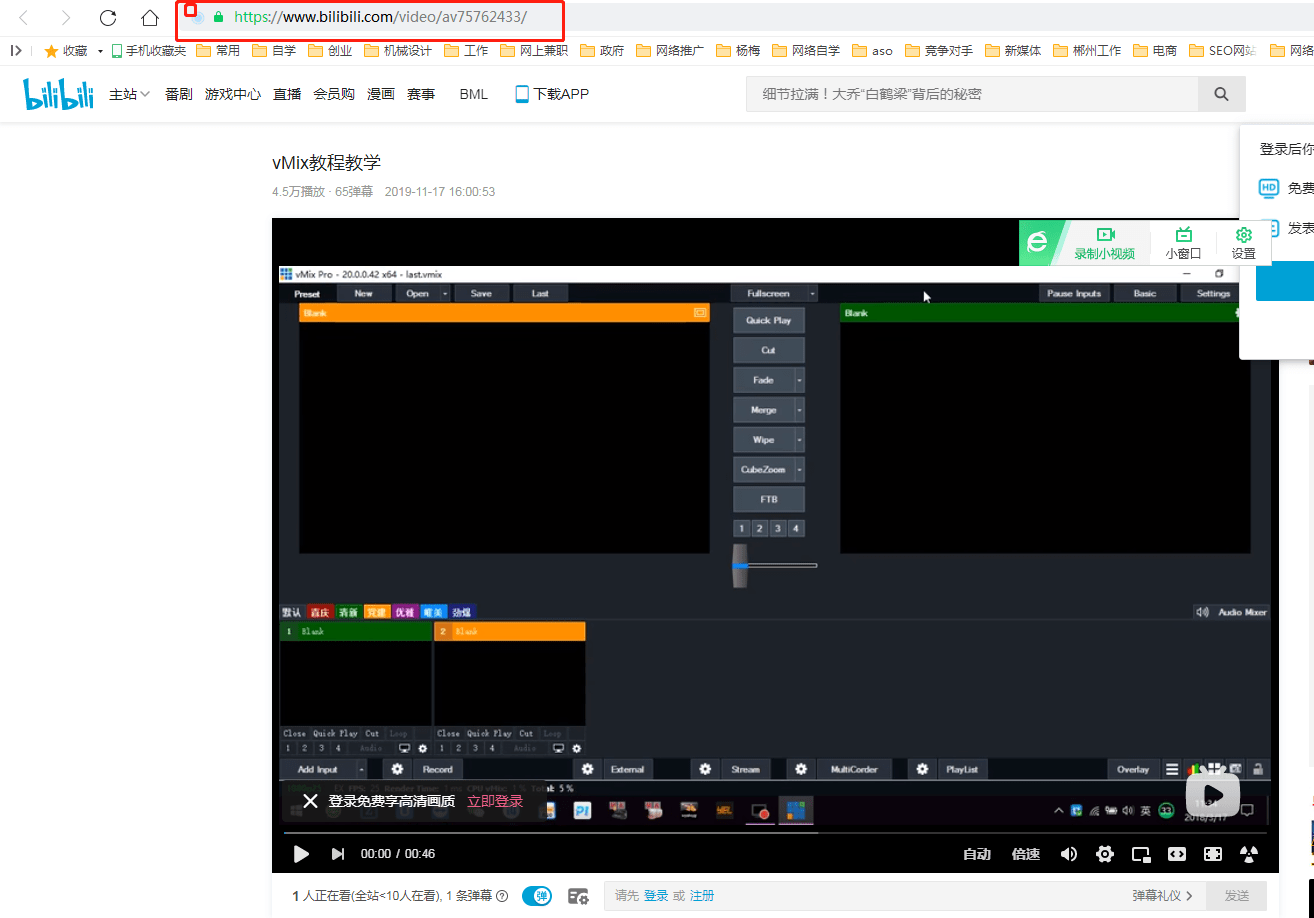Open the 小窗口 mini window

coord(1183,243)
